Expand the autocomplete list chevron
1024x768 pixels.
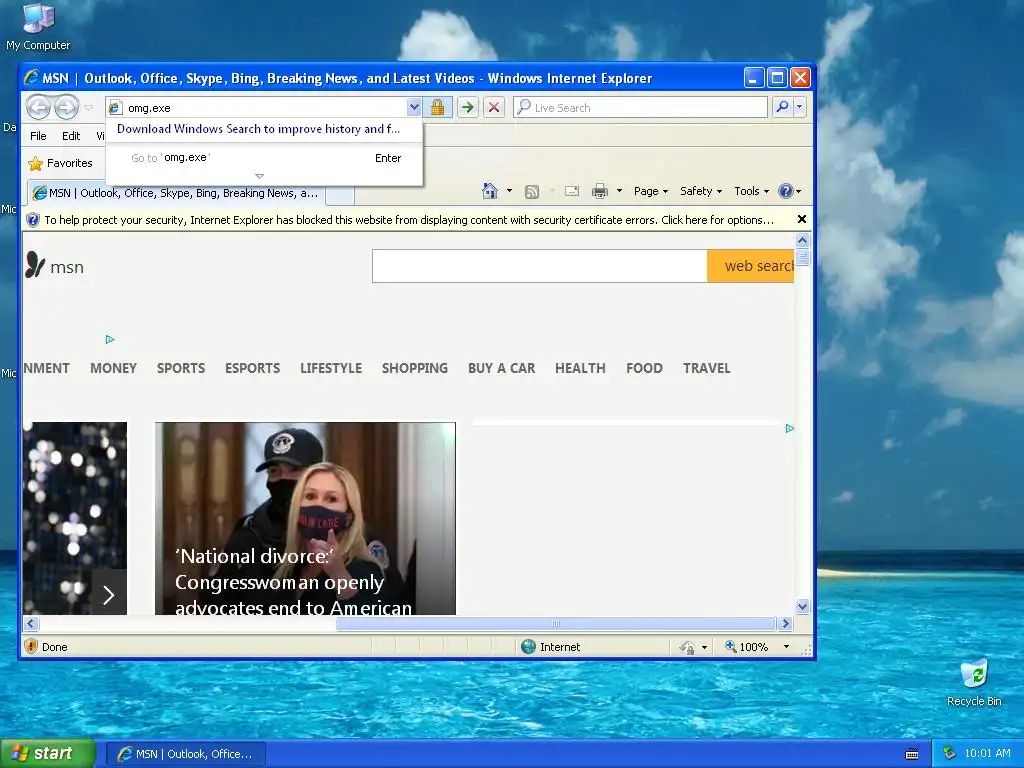(259, 176)
